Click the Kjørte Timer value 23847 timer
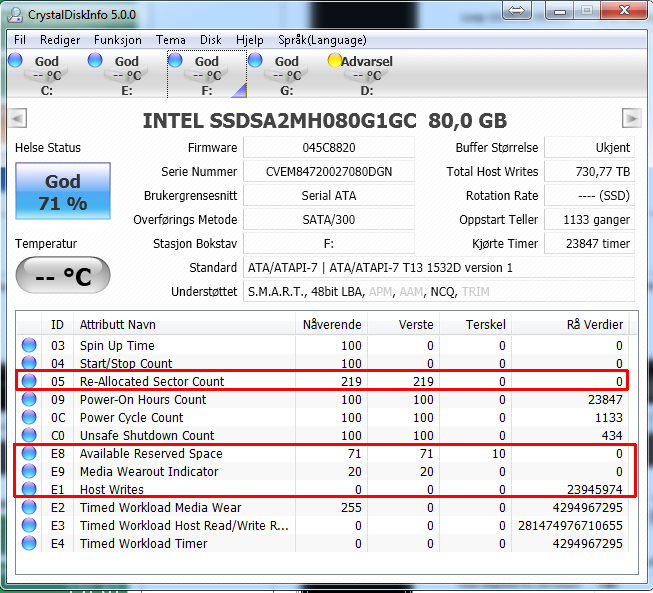 [x=589, y=244]
